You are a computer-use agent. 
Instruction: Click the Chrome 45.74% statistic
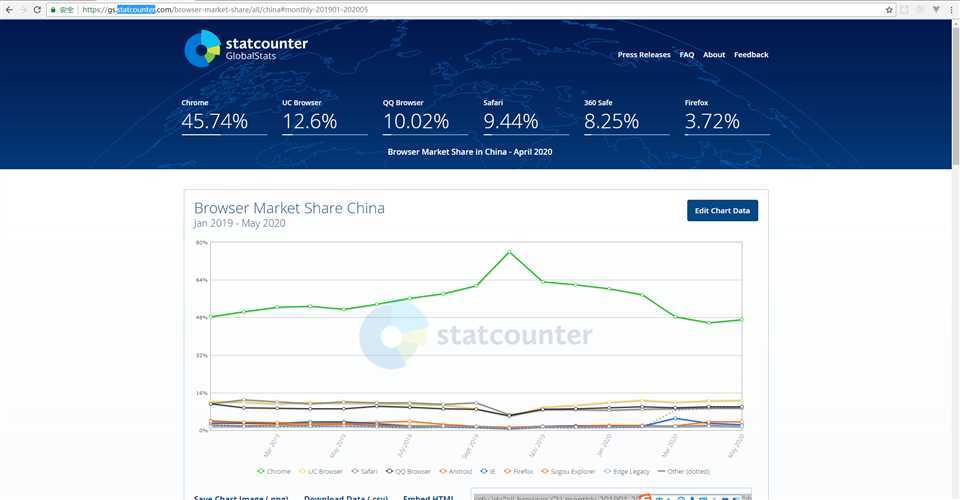(x=223, y=116)
